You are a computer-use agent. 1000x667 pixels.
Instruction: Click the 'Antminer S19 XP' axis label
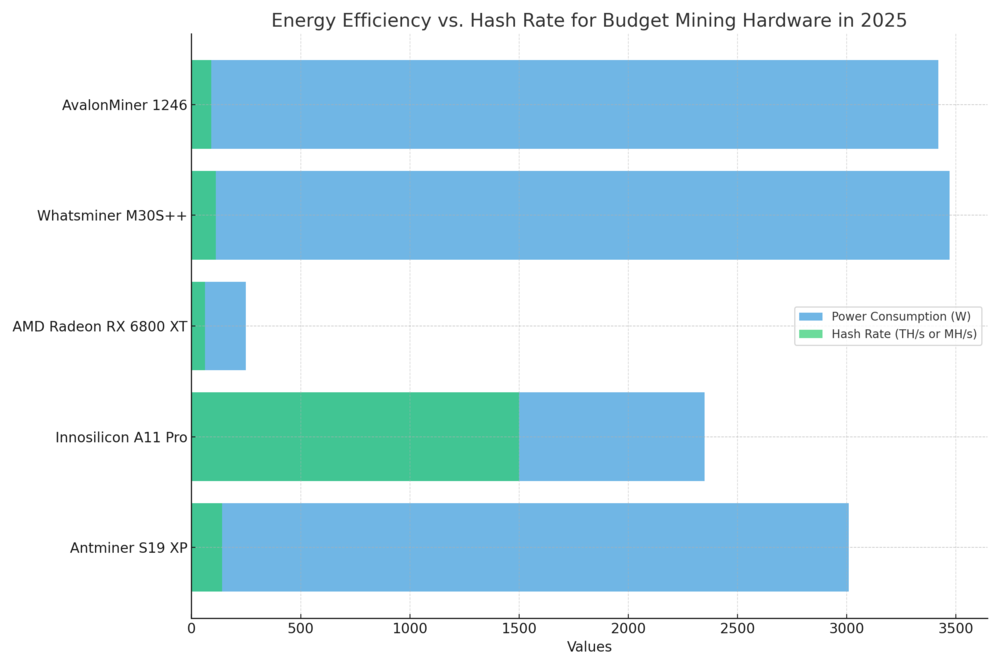click(x=128, y=548)
